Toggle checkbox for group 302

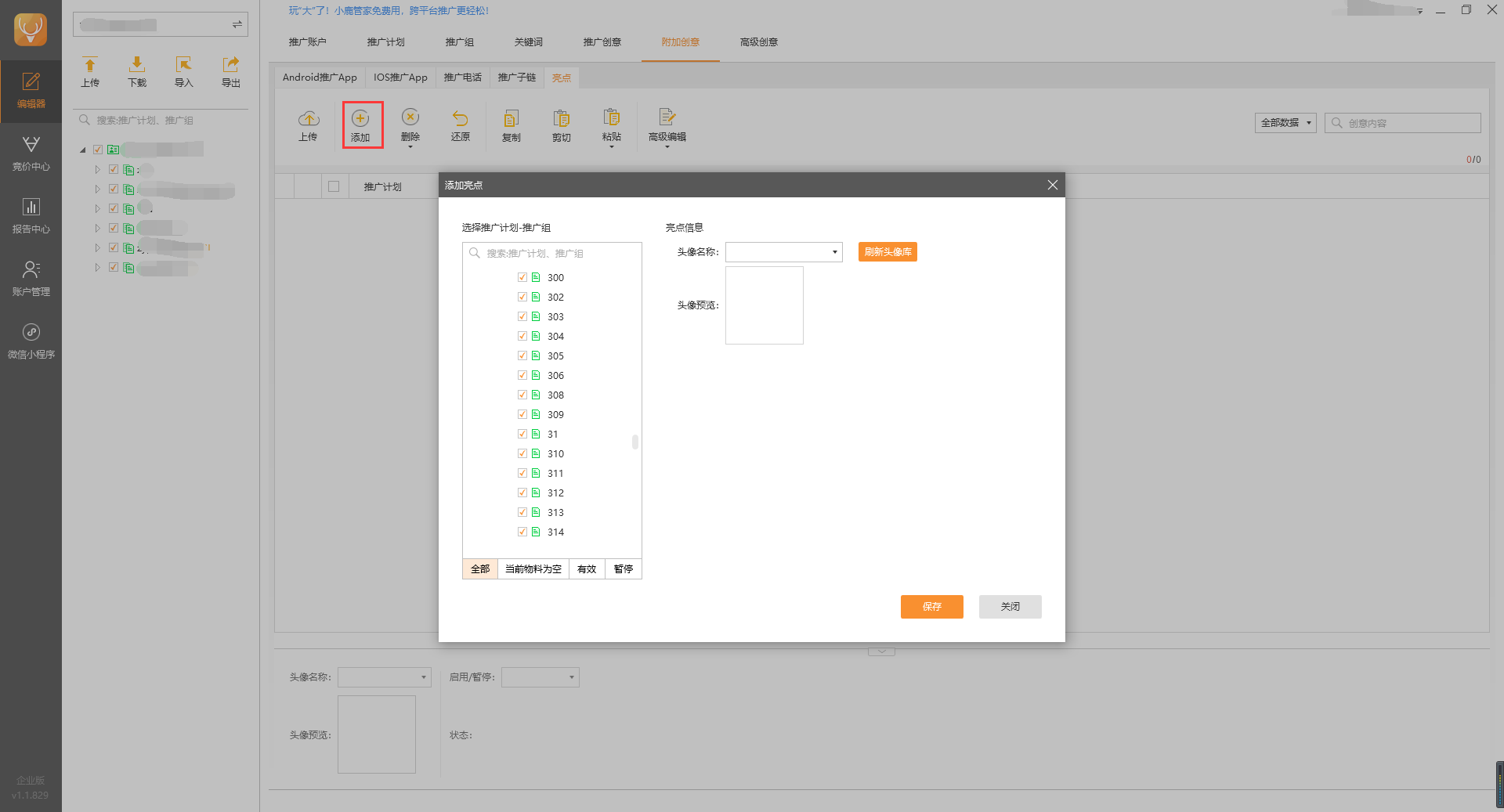(522, 297)
